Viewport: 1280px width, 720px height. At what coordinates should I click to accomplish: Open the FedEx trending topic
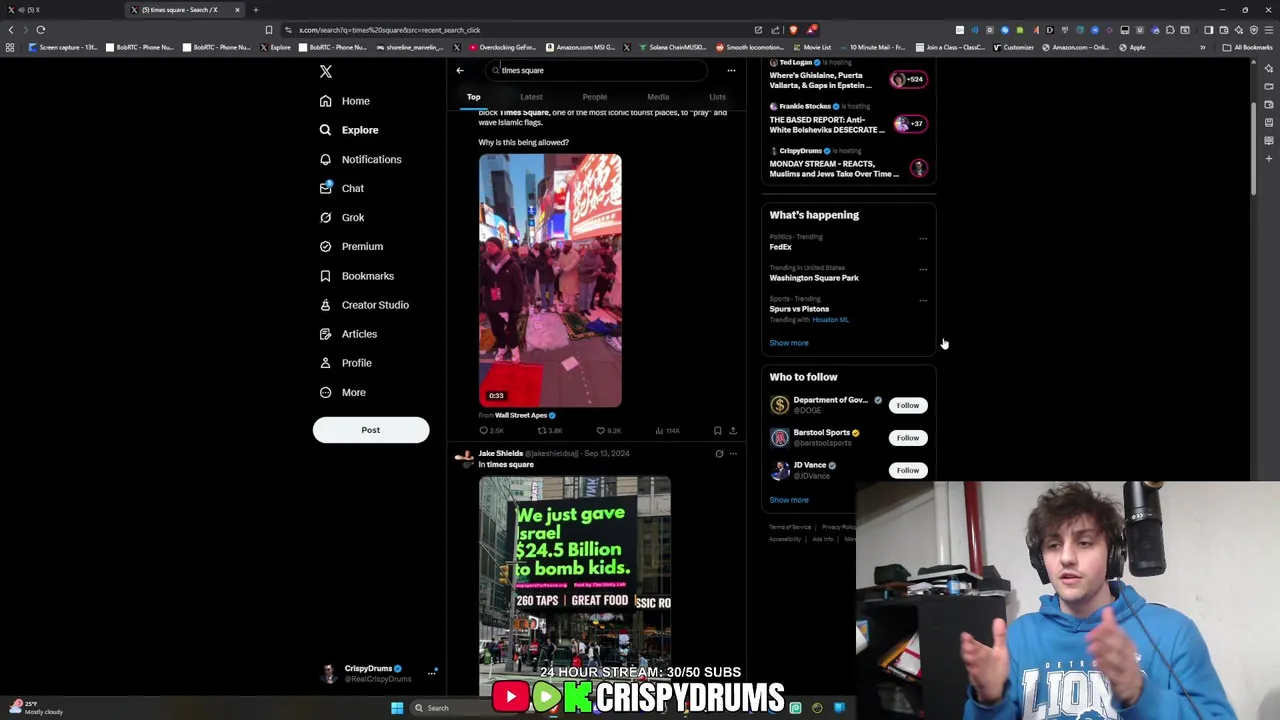pos(780,247)
